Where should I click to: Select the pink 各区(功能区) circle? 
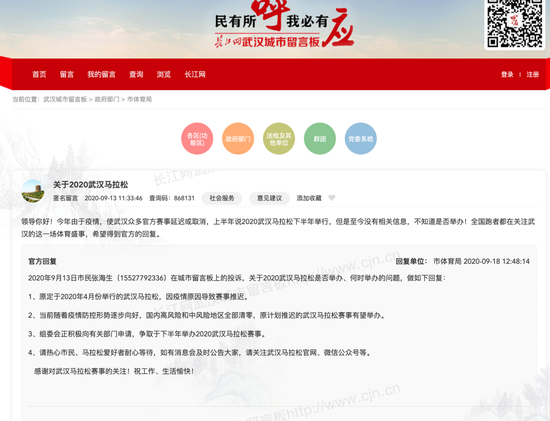click(197, 139)
